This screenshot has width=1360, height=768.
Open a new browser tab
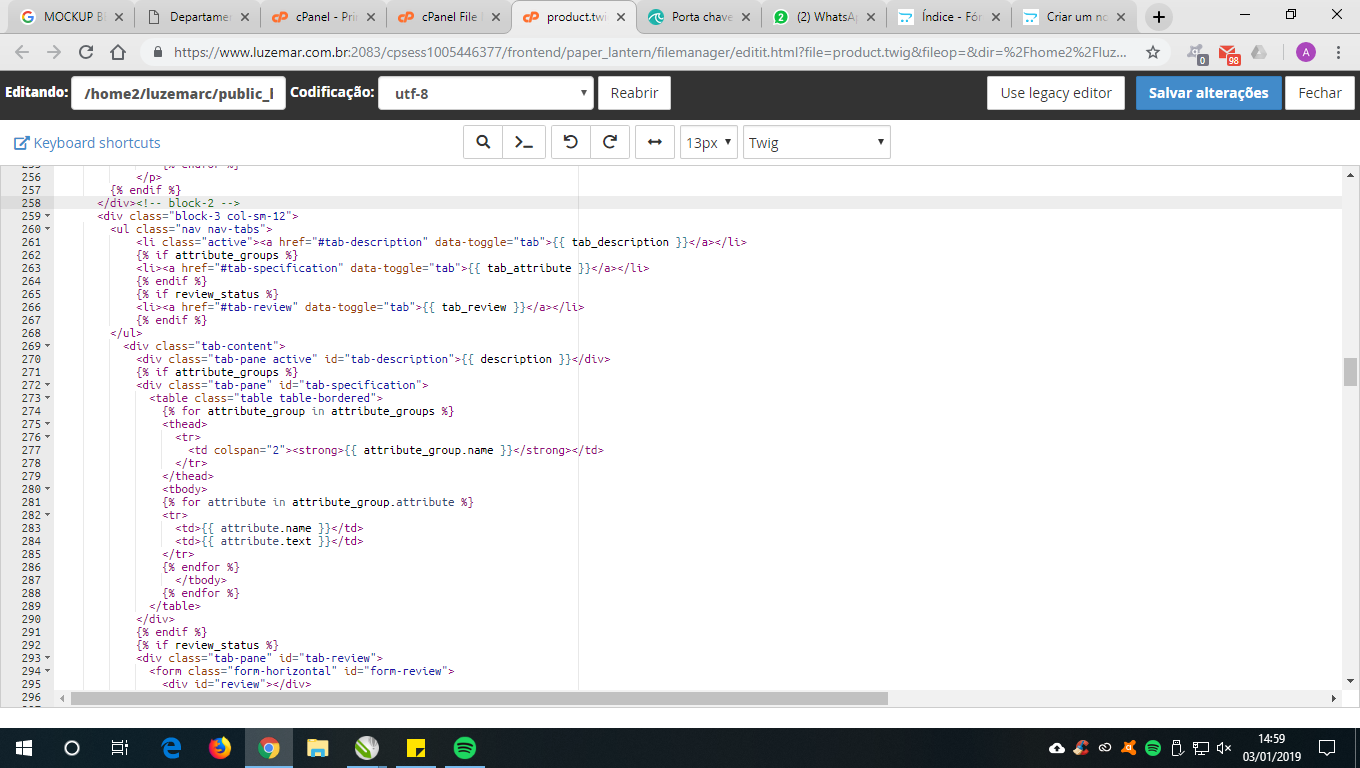[1159, 17]
